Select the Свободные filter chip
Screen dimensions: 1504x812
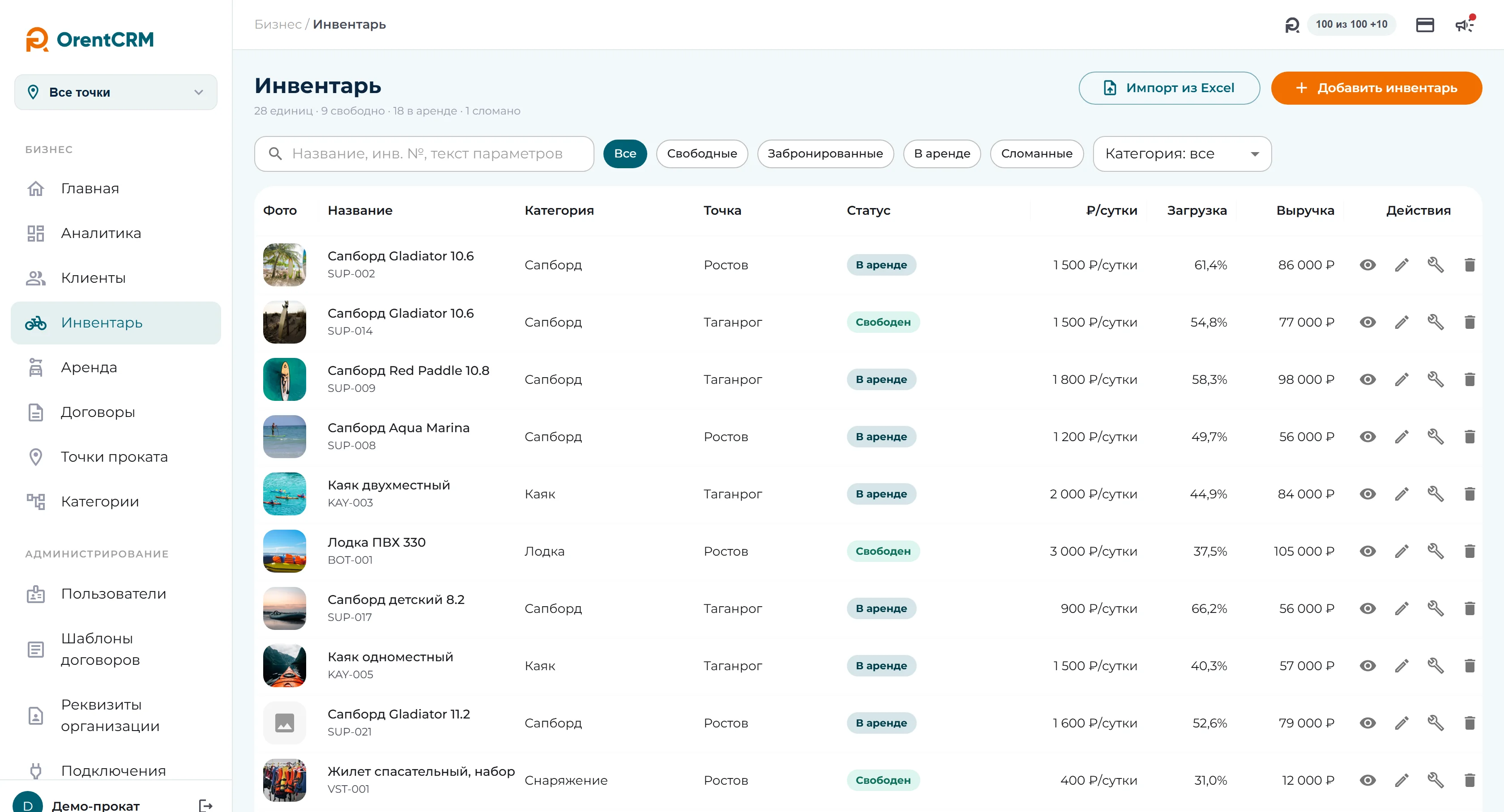(701, 153)
